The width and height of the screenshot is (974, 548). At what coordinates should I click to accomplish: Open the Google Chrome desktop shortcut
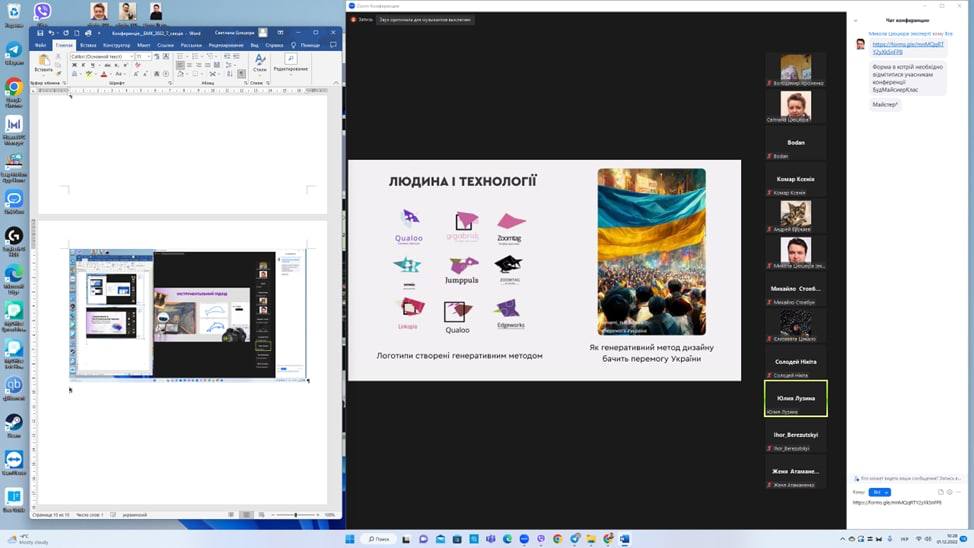pos(14,91)
